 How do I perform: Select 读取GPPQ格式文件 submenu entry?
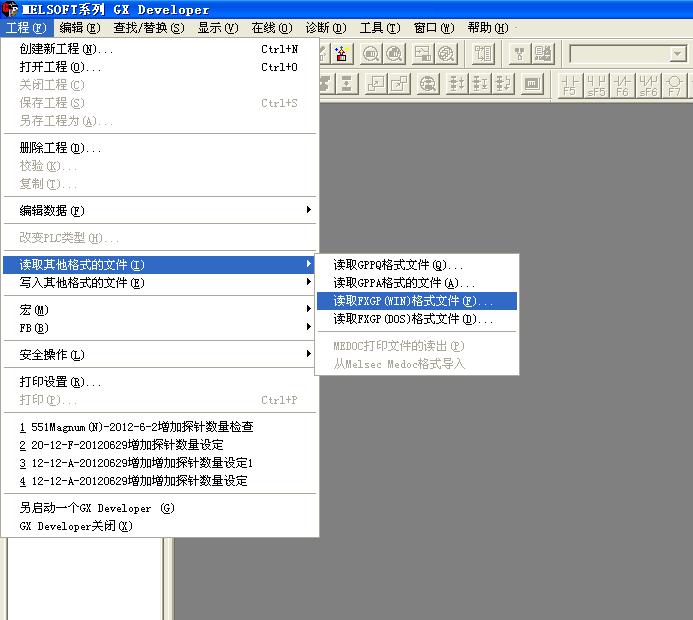click(399, 265)
